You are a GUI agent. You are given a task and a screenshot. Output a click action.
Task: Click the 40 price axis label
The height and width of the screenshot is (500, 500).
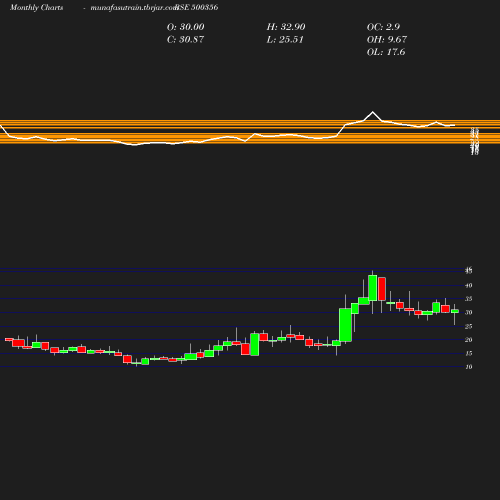pos(469,285)
